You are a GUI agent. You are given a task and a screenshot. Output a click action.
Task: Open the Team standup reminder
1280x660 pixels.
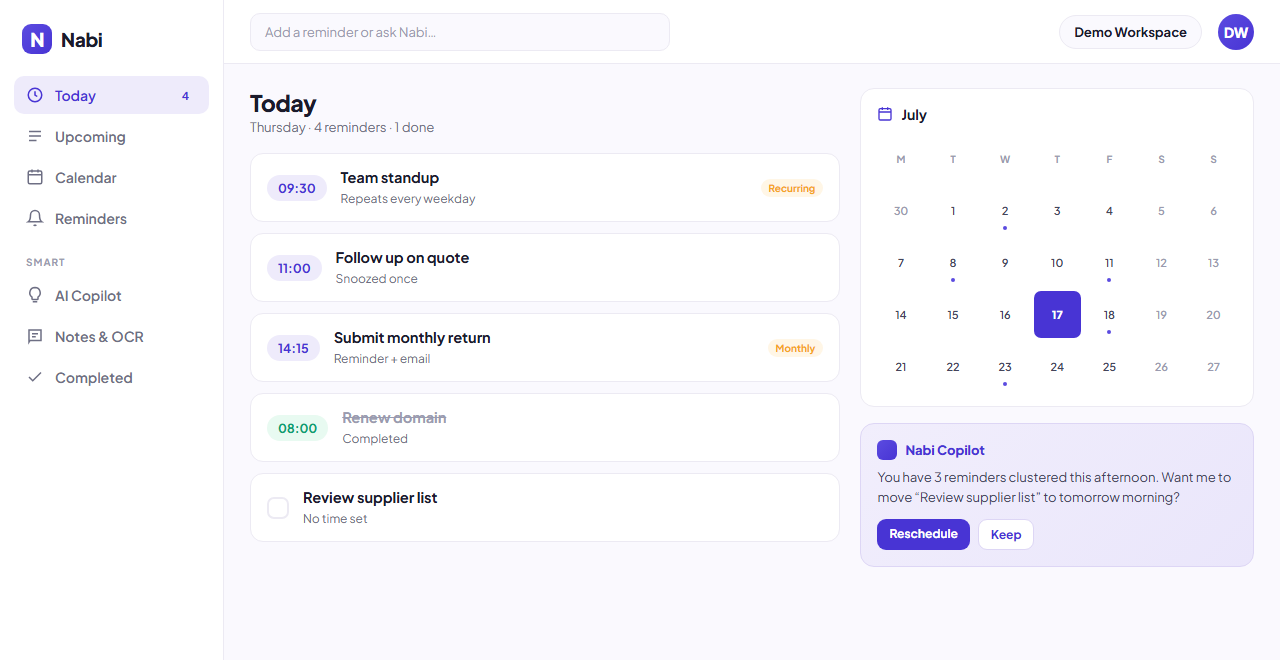pos(545,187)
